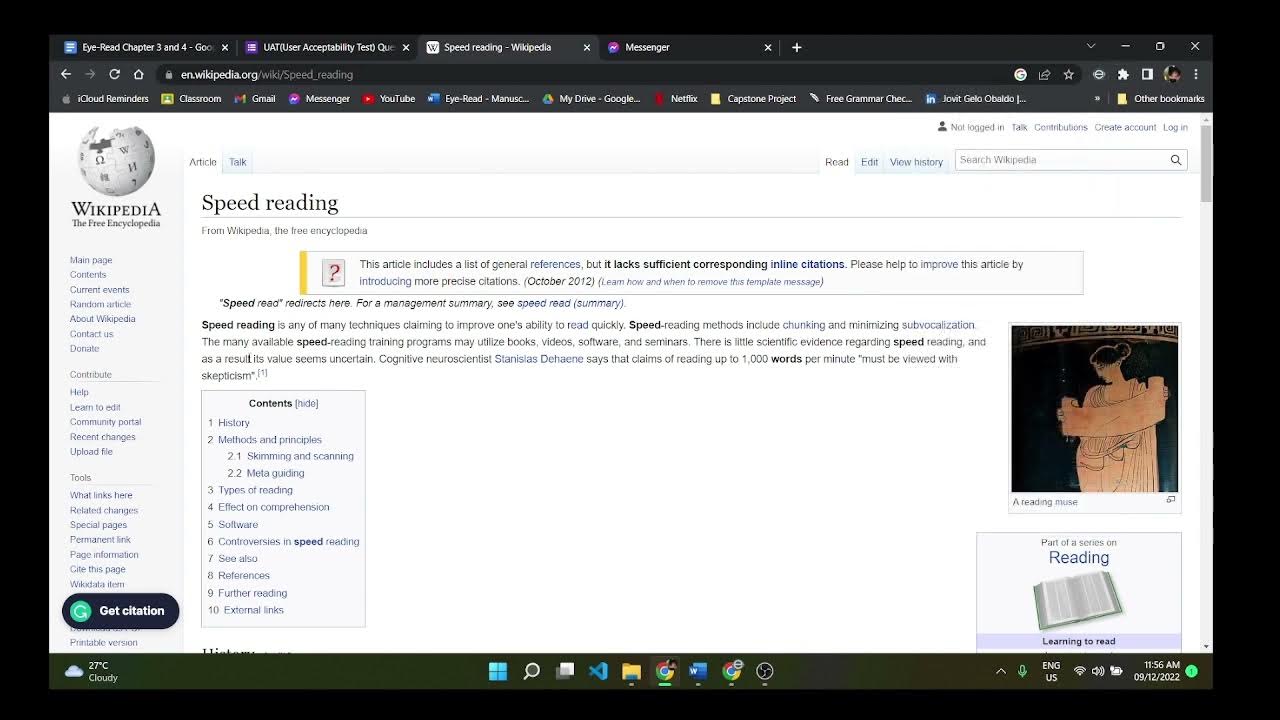This screenshot has height=720, width=1280.
Task: Open the YouTube bookmark
Action: coord(388,99)
